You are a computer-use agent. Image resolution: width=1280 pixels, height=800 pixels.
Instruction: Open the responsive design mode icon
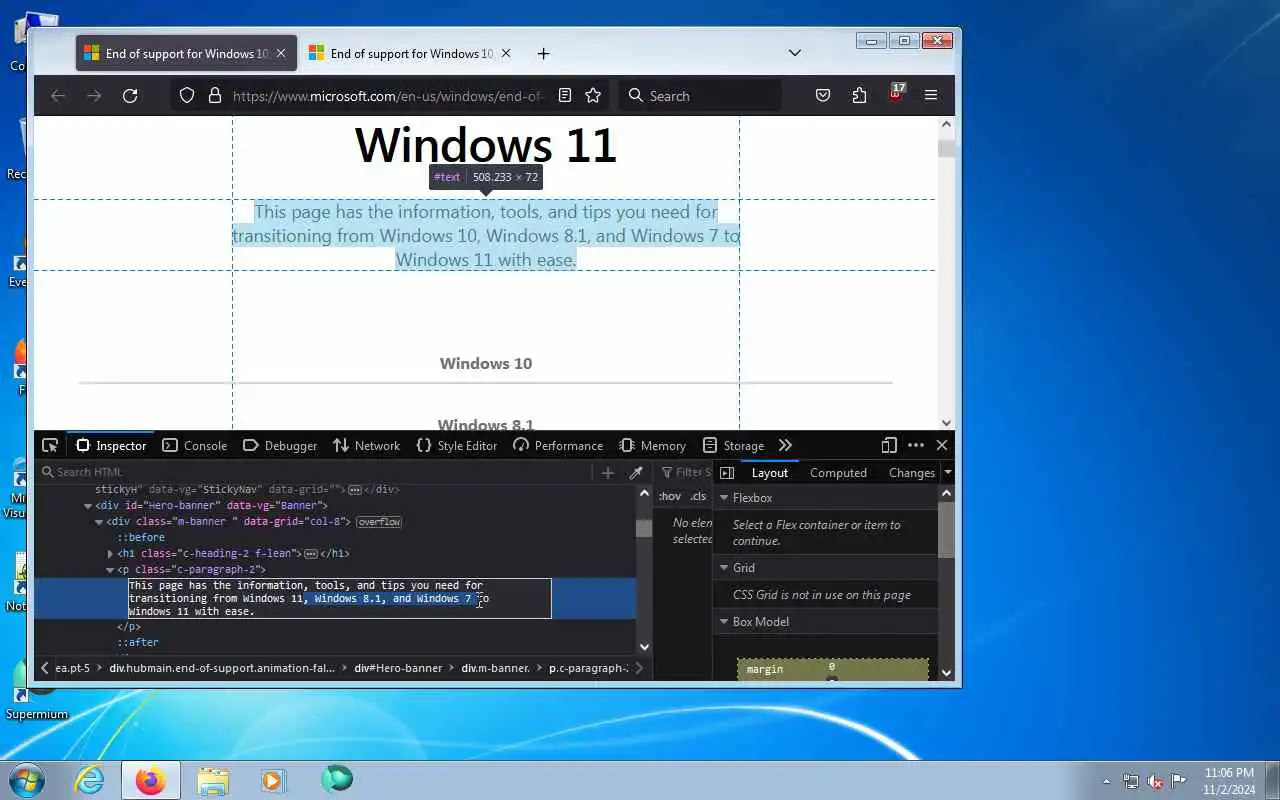tap(889, 445)
